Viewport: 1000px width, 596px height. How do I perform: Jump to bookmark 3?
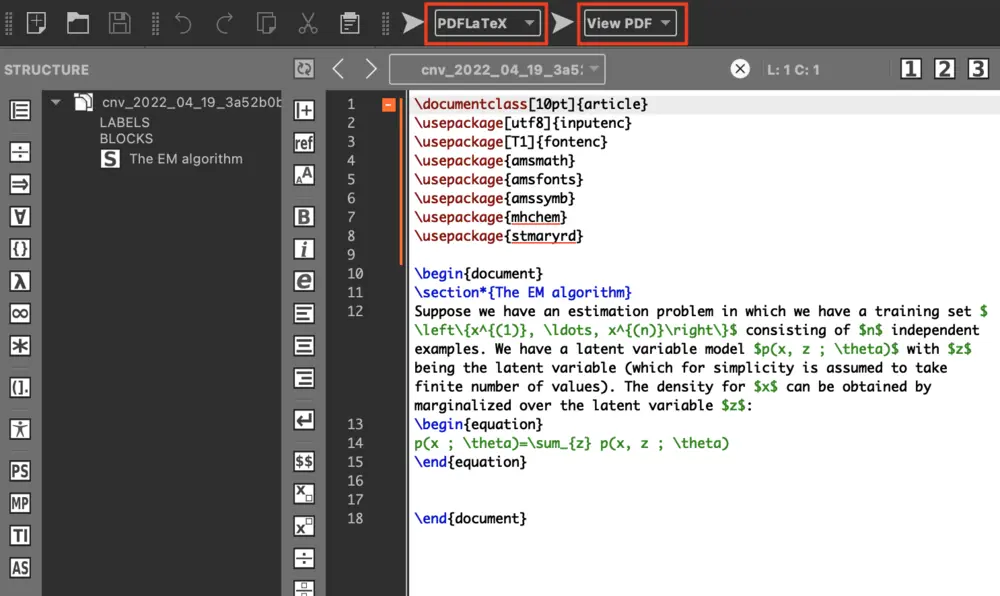978,69
